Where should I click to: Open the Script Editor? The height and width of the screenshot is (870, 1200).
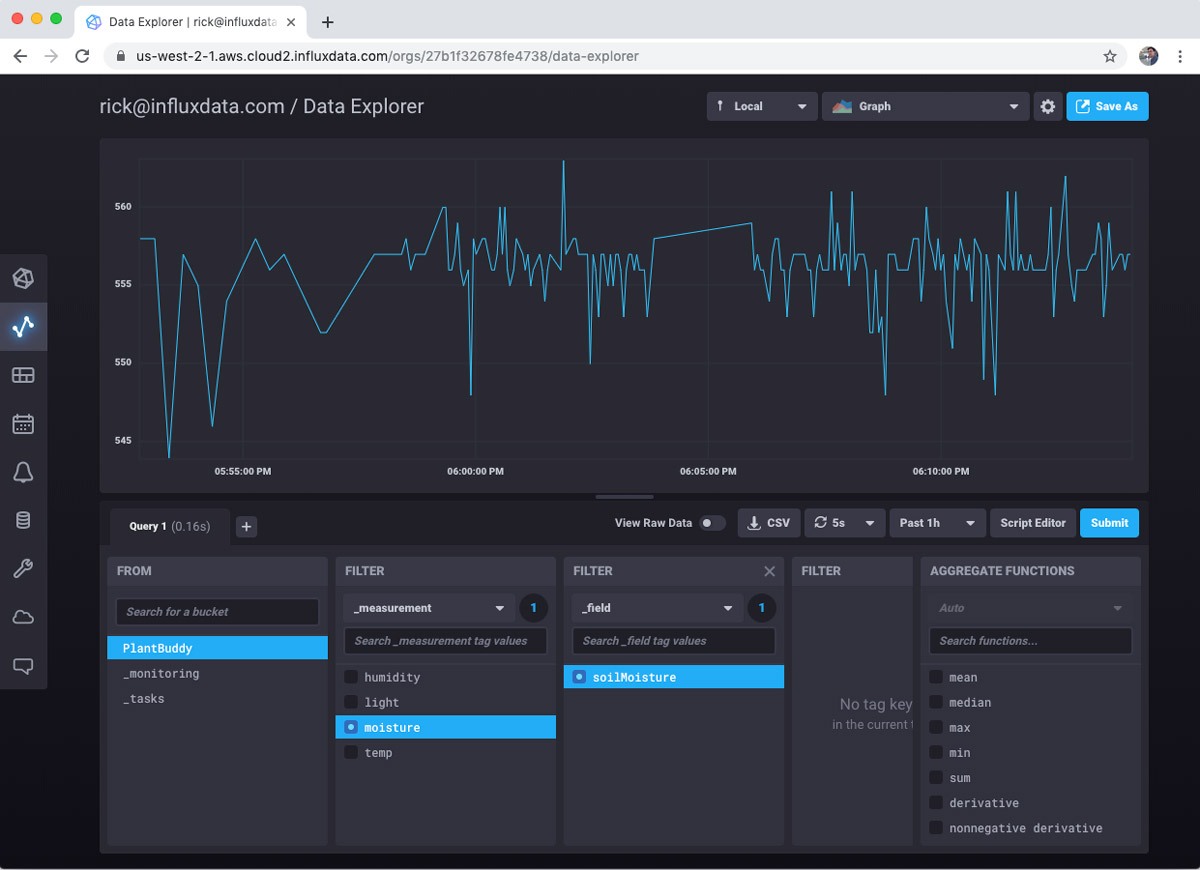click(1033, 523)
